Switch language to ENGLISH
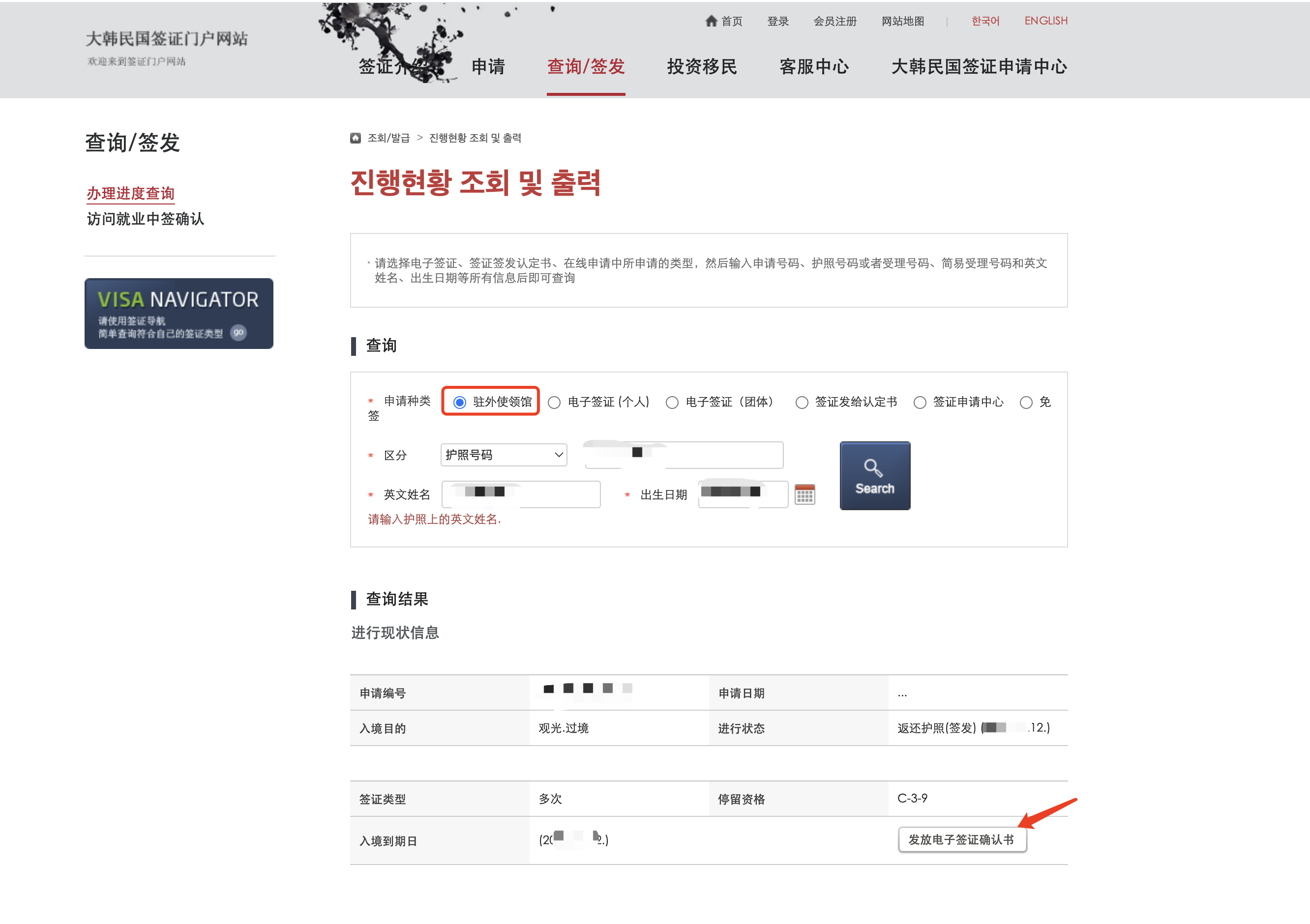Screen dimensions: 1310x924 pos(1045,21)
